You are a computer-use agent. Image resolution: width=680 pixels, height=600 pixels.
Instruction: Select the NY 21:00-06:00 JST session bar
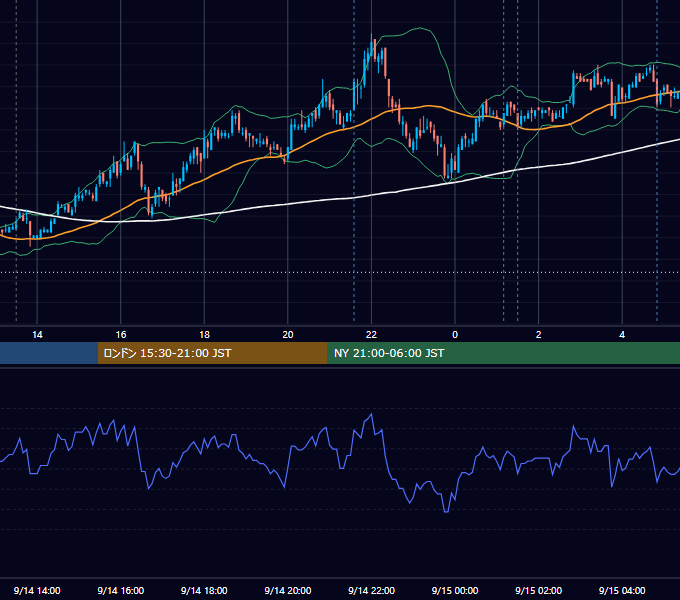(503, 353)
